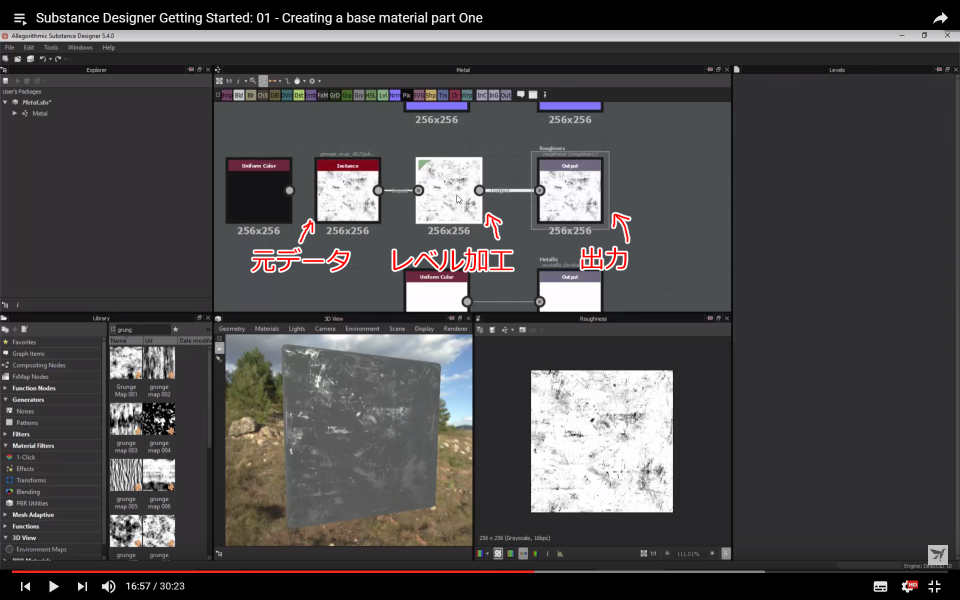
Task: Add a Transform (Trs) node
Action: click(x=443, y=95)
